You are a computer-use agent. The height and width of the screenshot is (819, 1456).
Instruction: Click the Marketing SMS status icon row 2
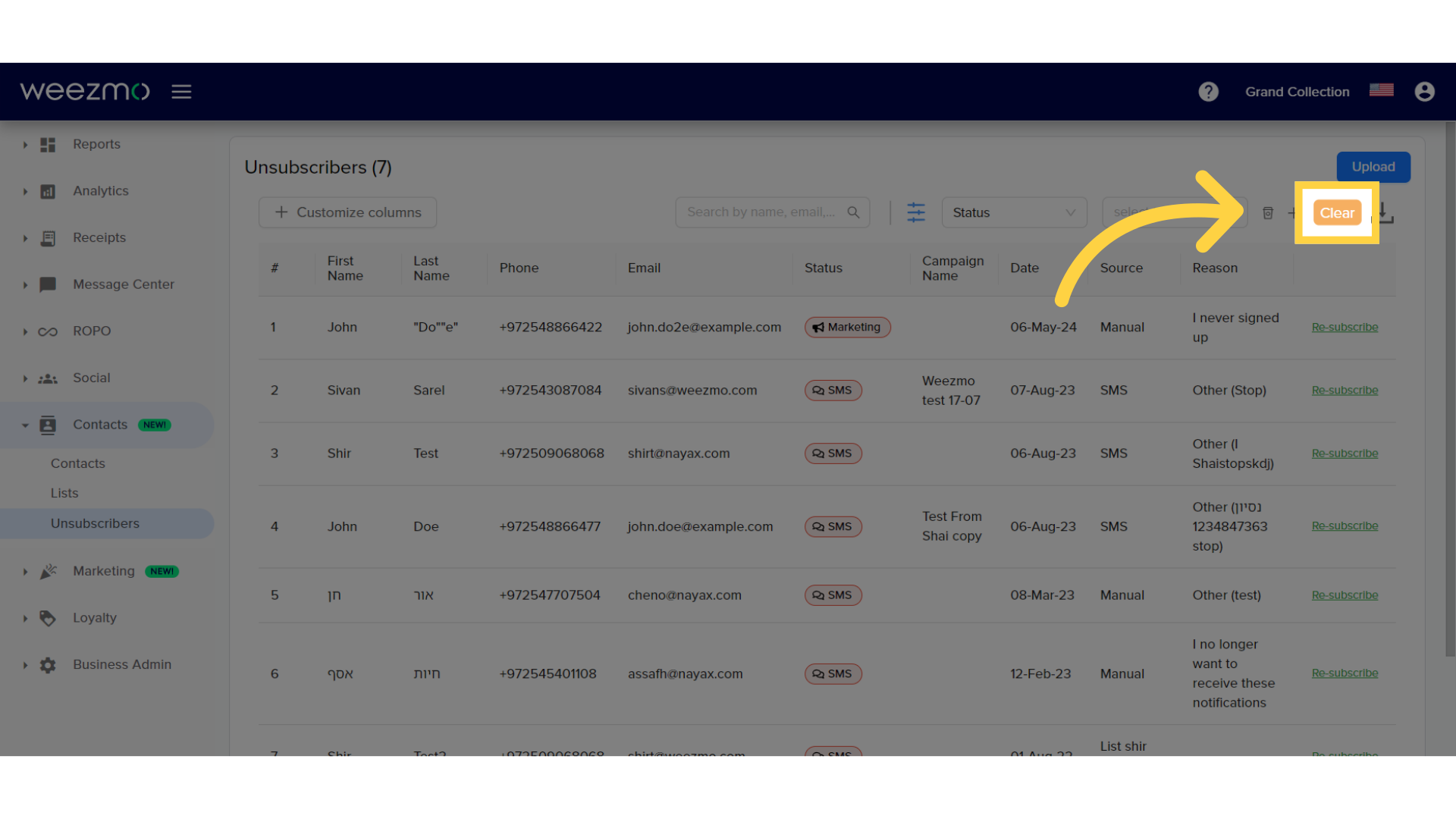pyautogui.click(x=831, y=390)
